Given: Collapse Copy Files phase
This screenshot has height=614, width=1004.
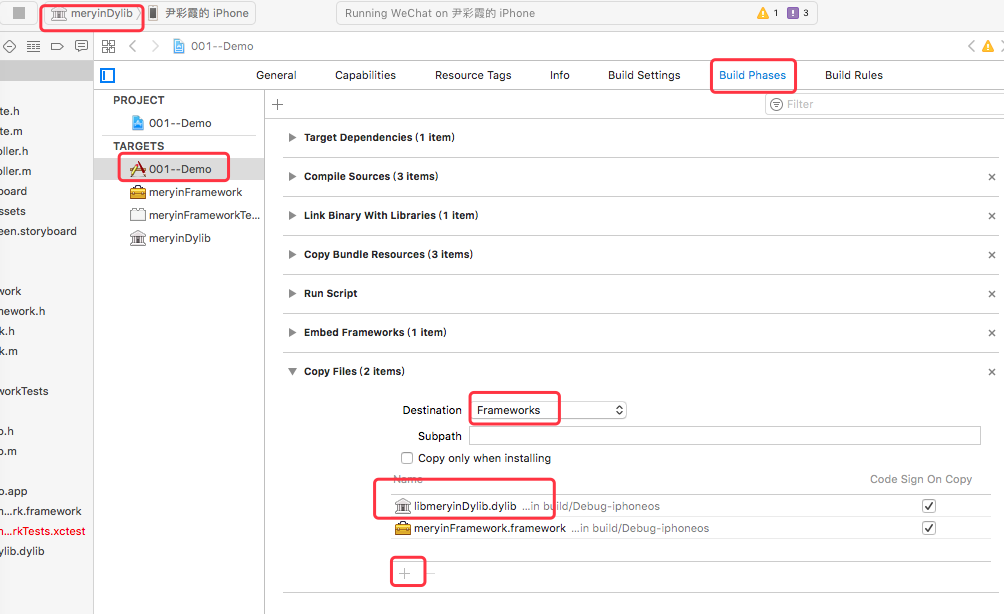Looking at the screenshot, I should [x=292, y=371].
